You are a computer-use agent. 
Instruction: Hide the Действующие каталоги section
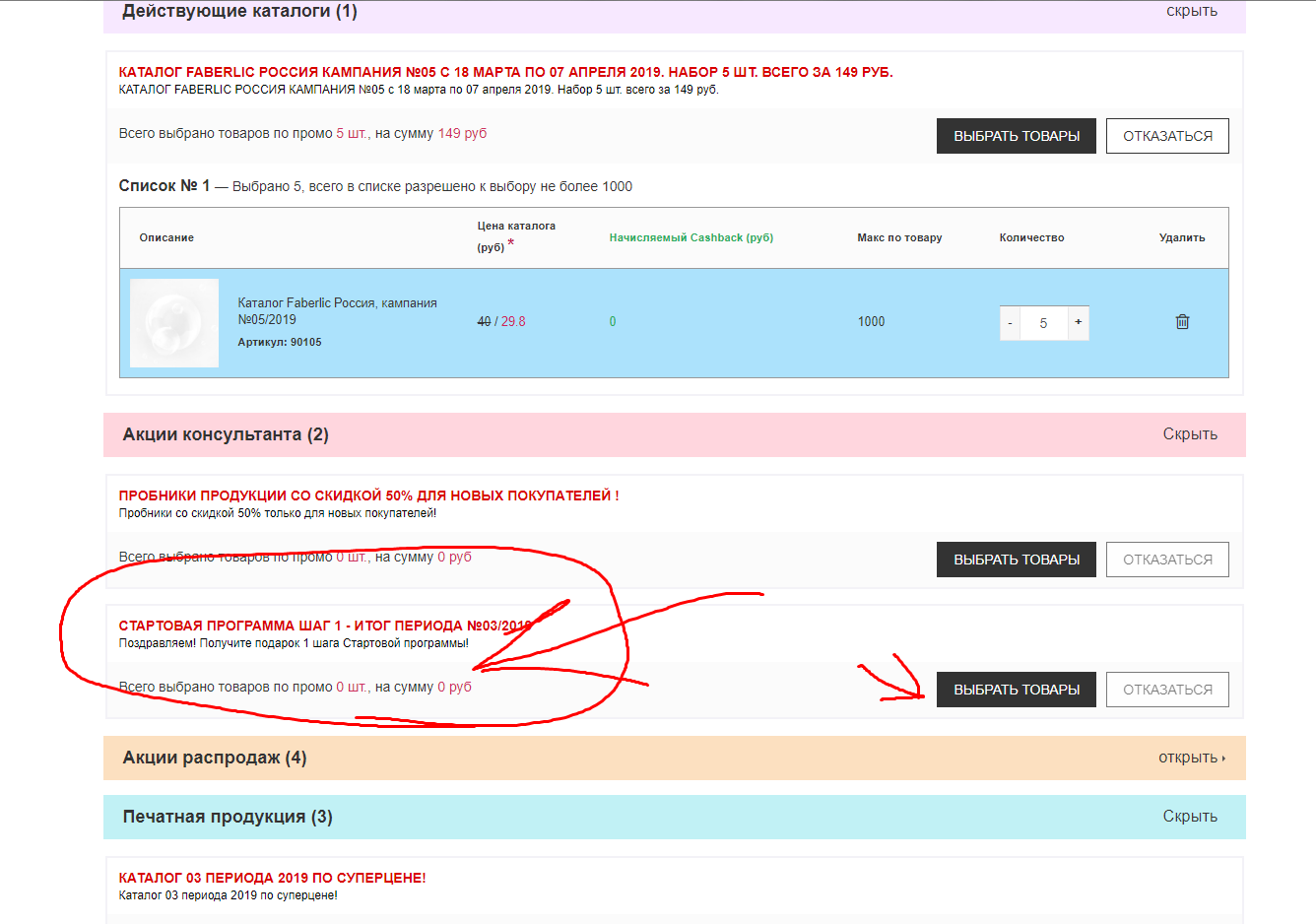pyautogui.click(x=1192, y=11)
